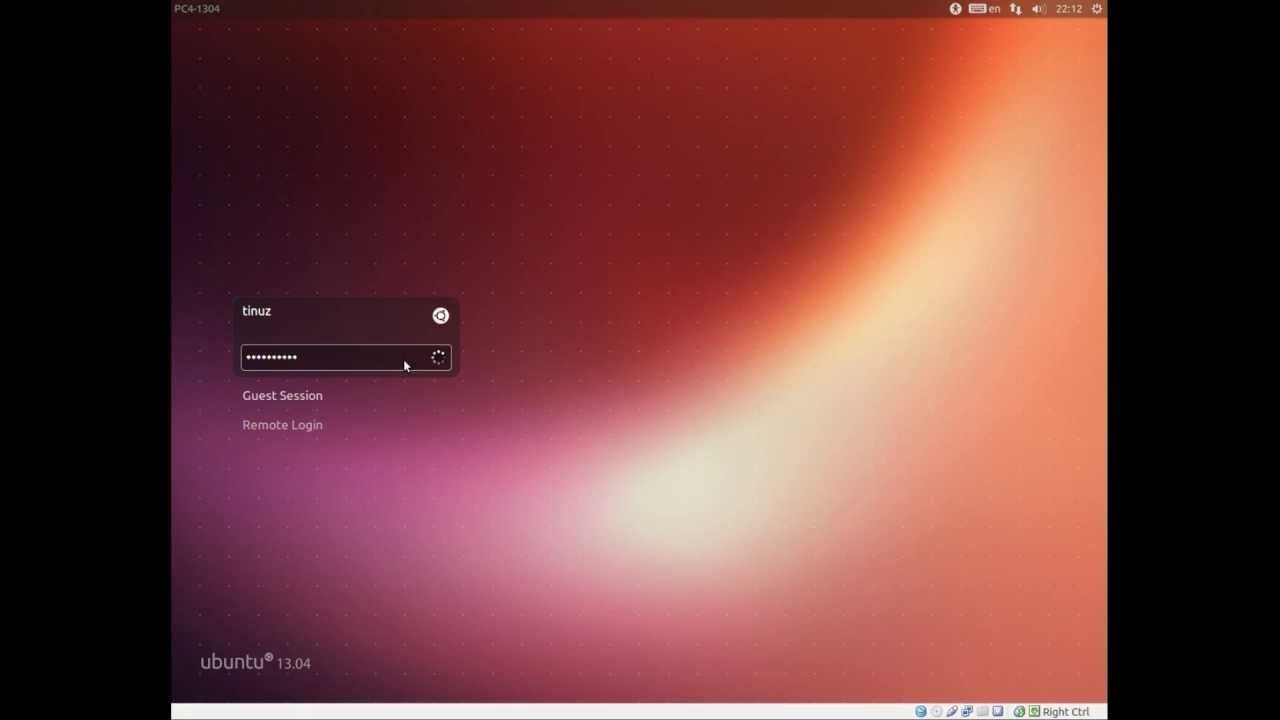Open the session gear menu in the top panel
1280x720 pixels.
[1096, 8]
